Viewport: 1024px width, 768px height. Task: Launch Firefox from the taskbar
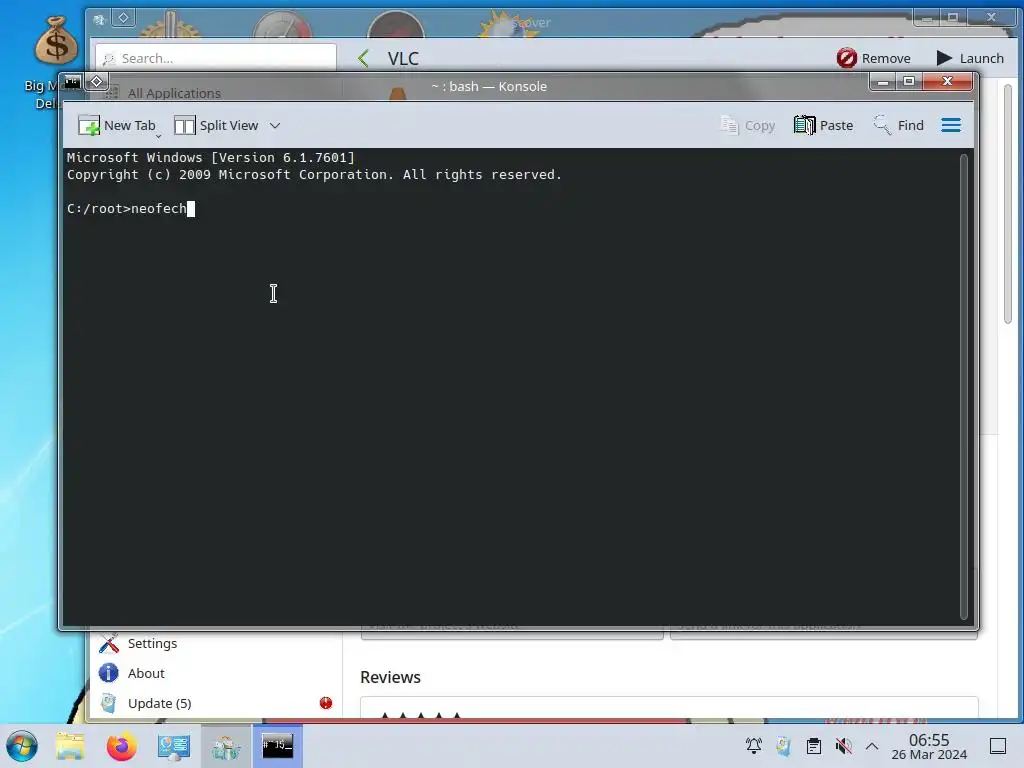(121, 746)
